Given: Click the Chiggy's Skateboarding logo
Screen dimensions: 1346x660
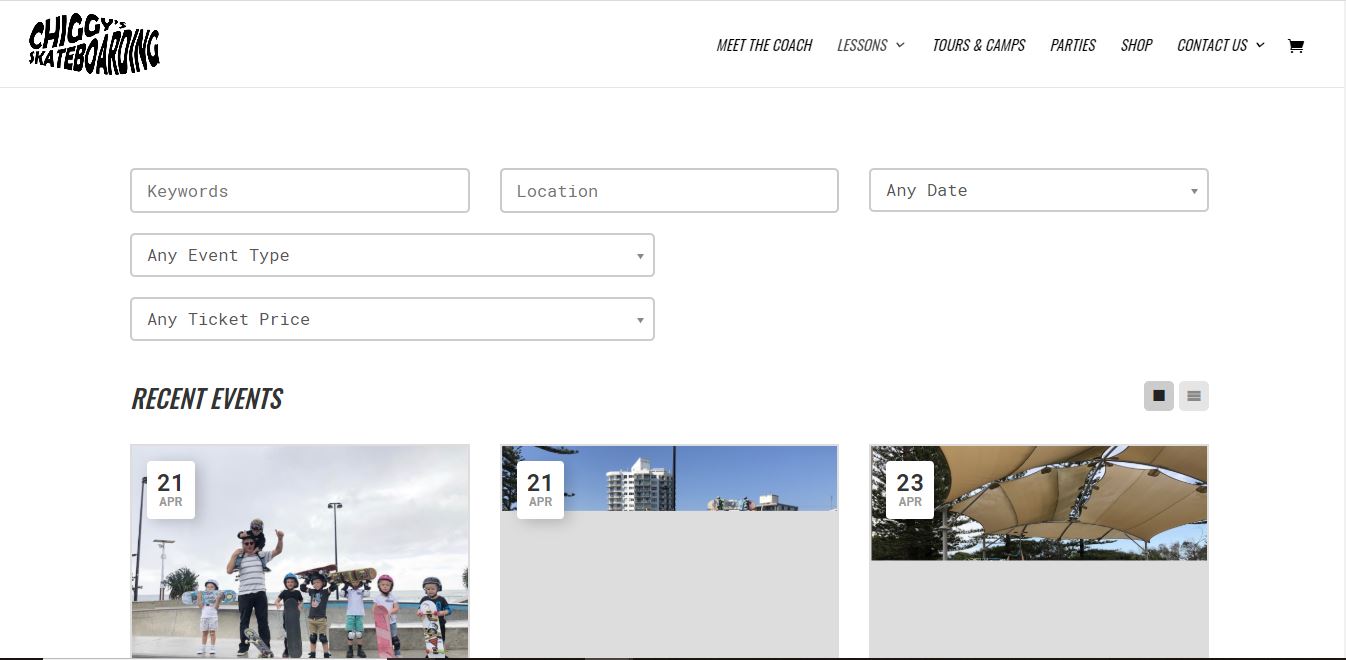Looking at the screenshot, I should 94,46.
